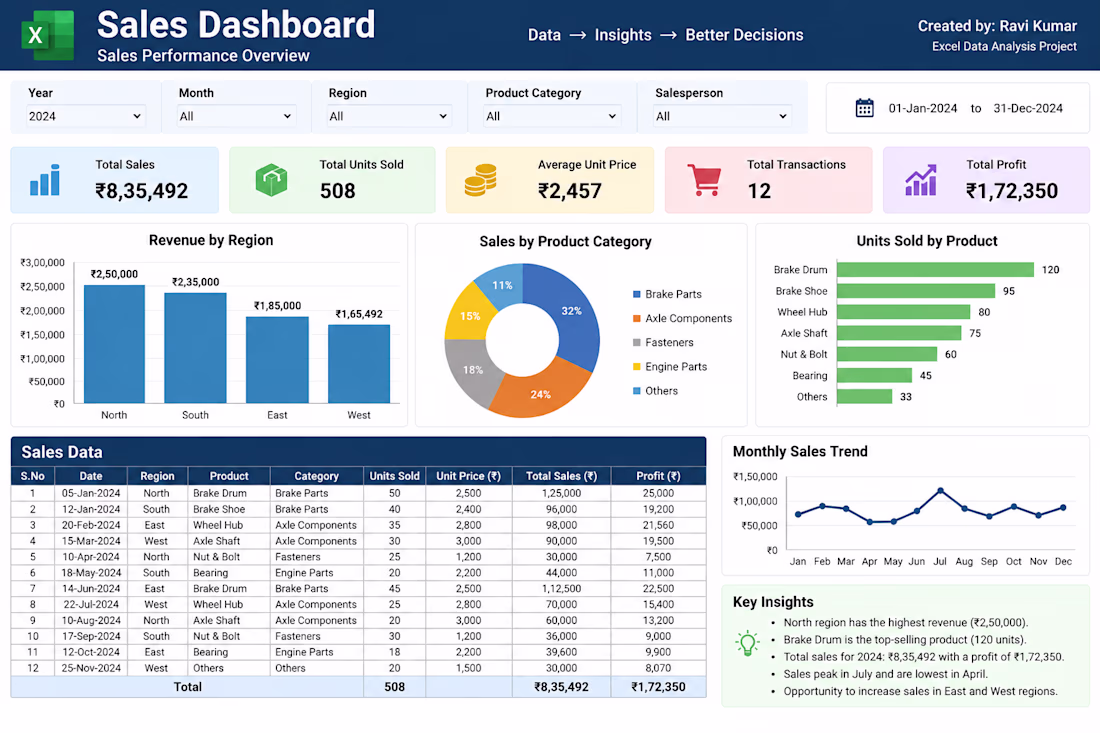The width and height of the screenshot is (1100, 733).
Task: Click the start date 01-Jan-2024
Action: (923, 108)
